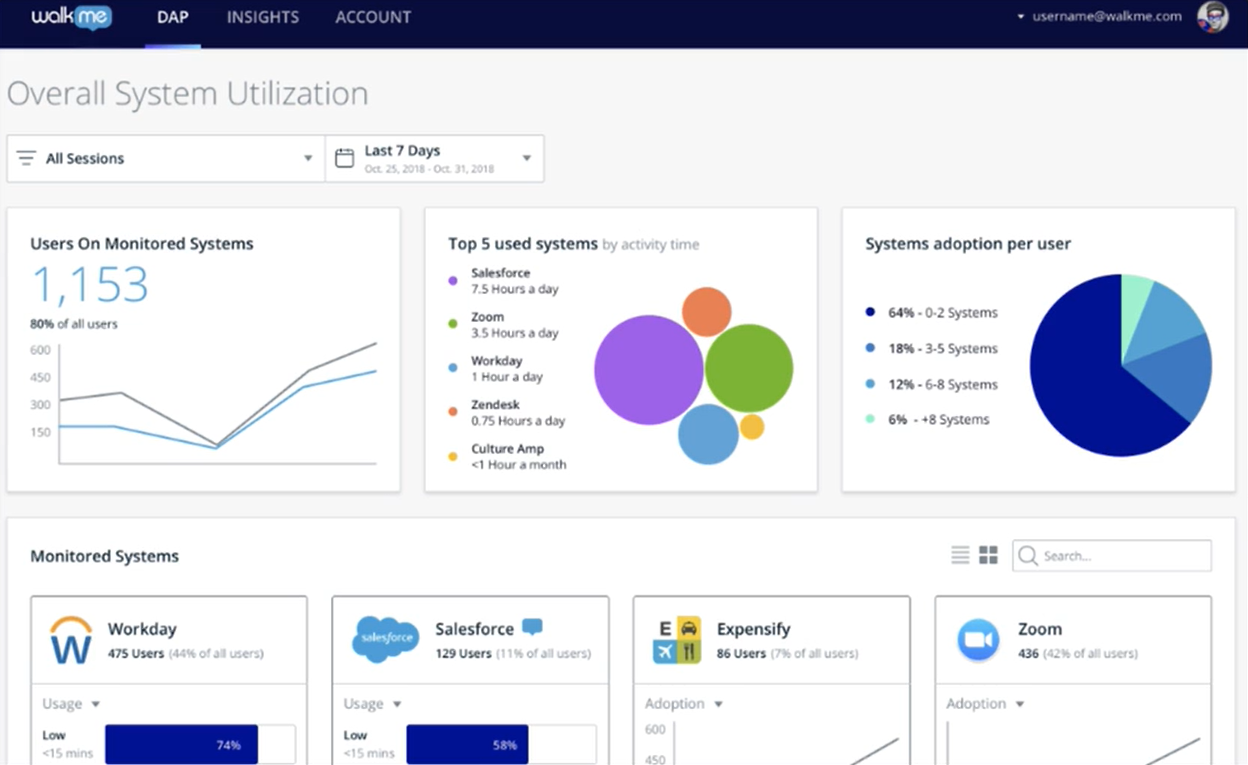Open the ACCOUNT tab
Screen dimensions: 1248x765
(x=373, y=17)
